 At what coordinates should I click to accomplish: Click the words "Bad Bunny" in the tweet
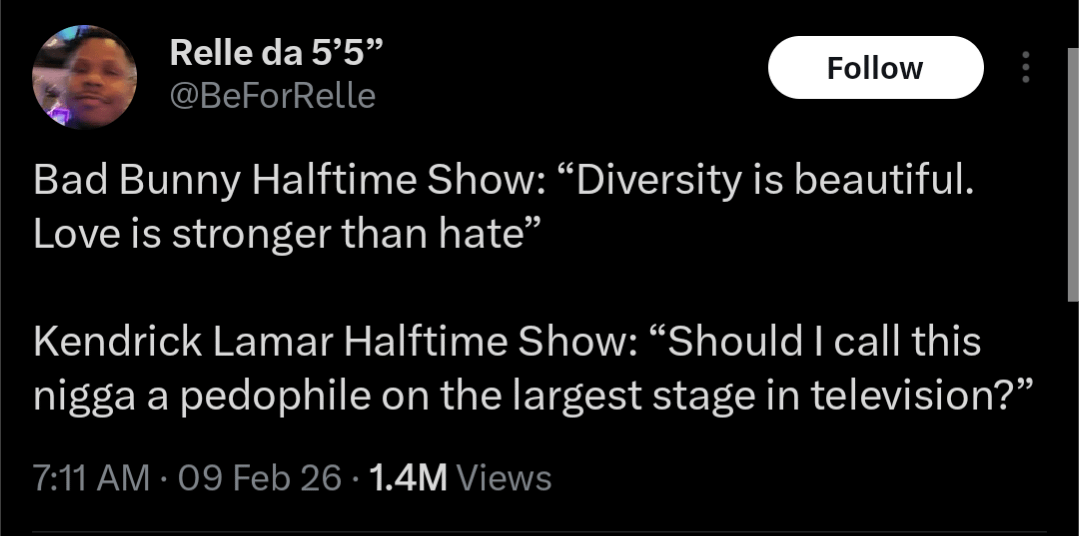tap(137, 180)
